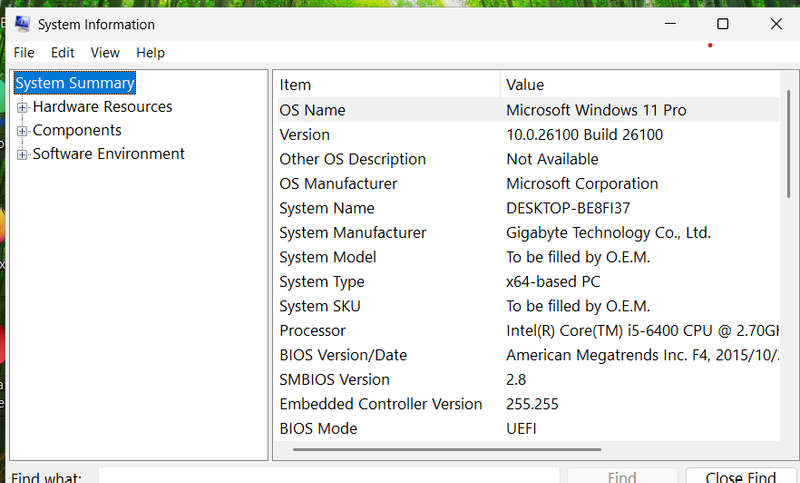Focus the Find what input field
The height and width of the screenshot is (483, 800).
(329, 477)
